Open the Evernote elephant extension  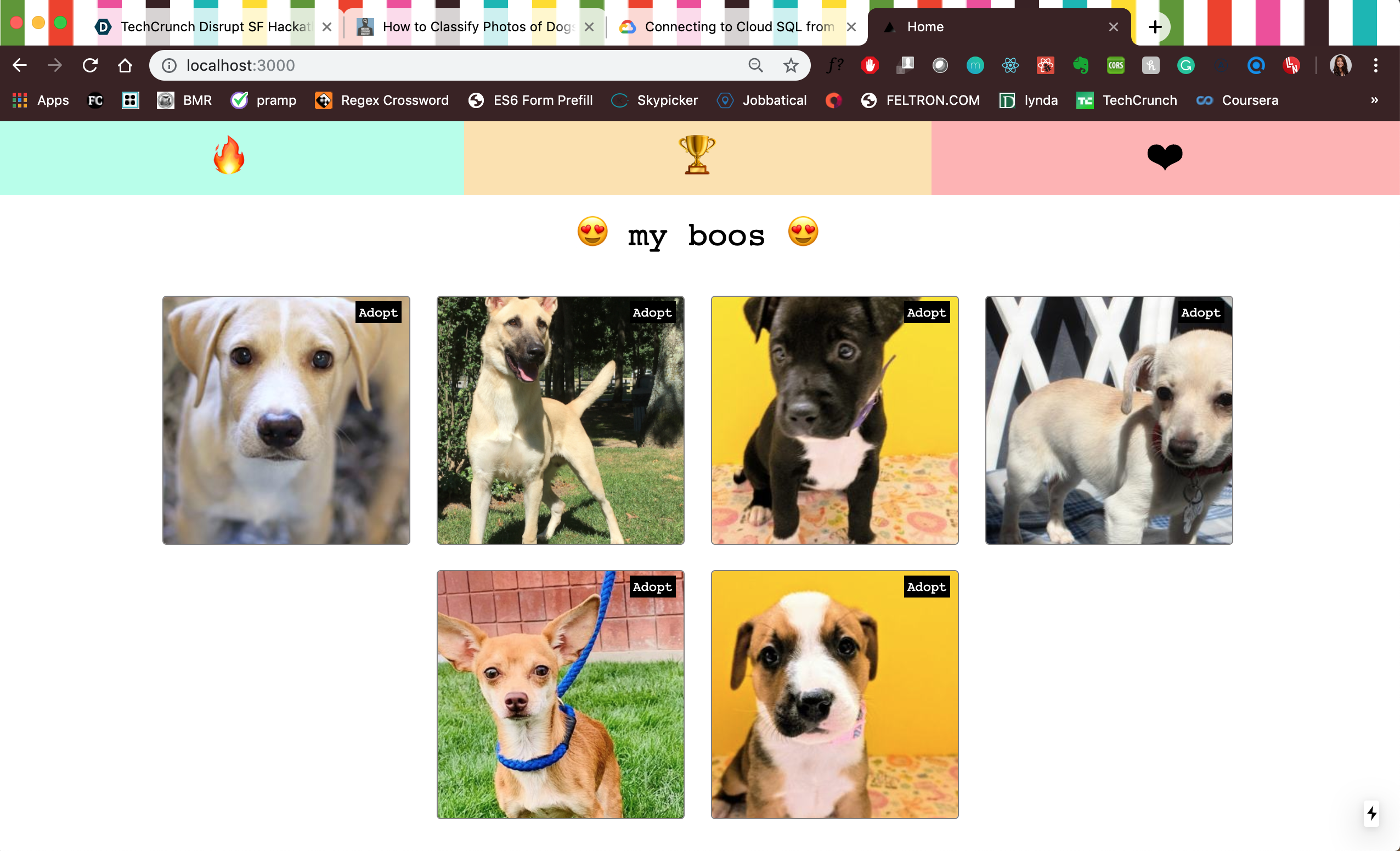(1080, 66)
